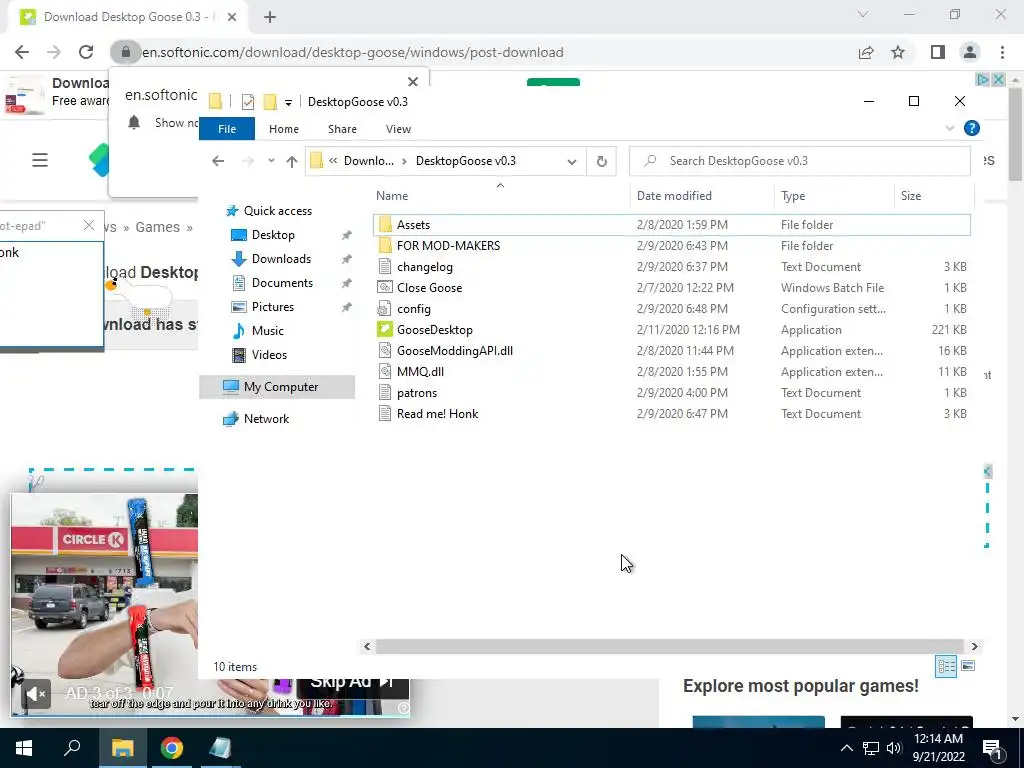This screenshot has height=768, width=1024.
Task: Open a new Chrome tab
Action: 270,17
